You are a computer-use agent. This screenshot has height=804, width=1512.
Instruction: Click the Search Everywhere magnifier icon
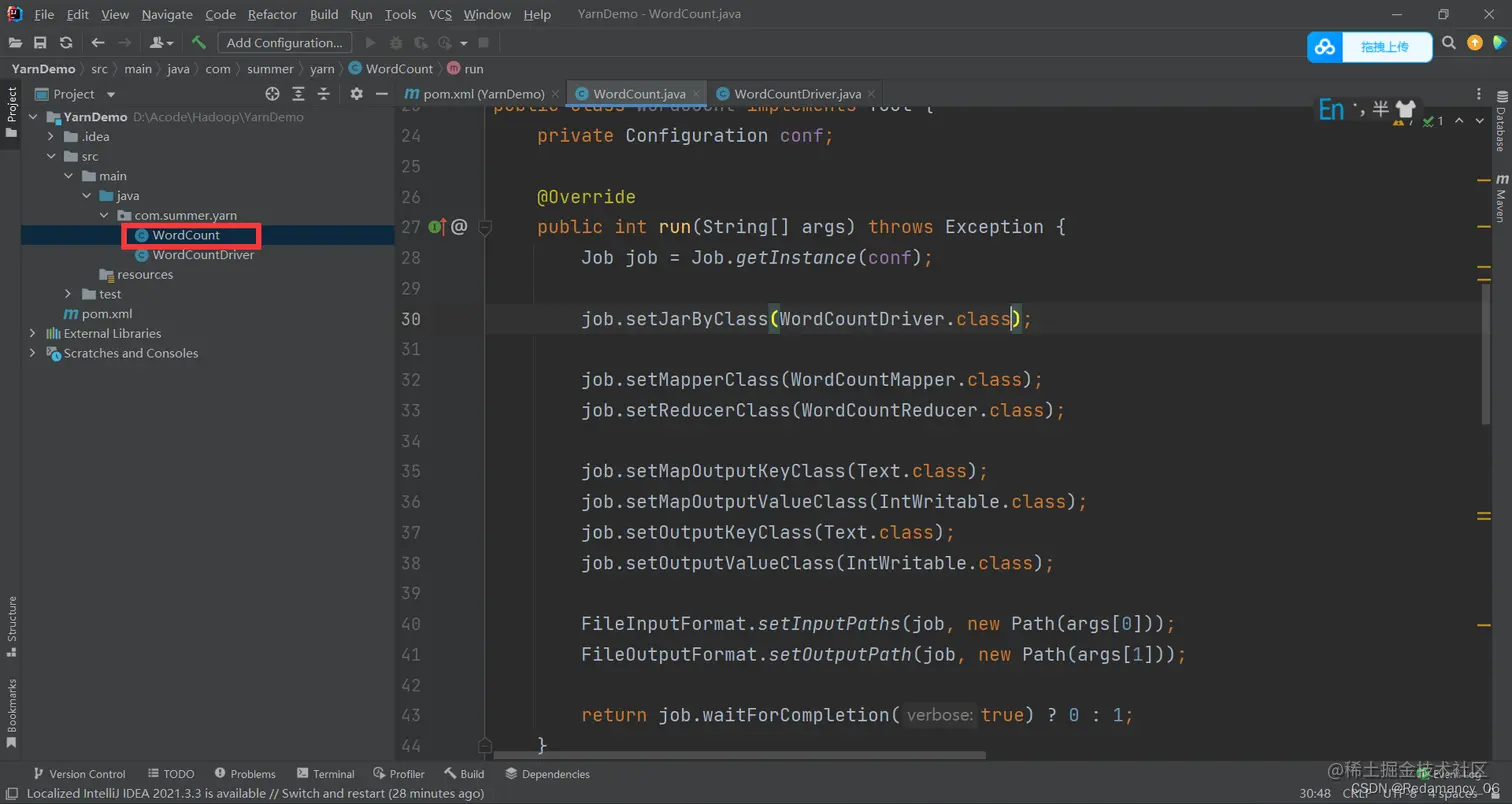pos(1449,43)
